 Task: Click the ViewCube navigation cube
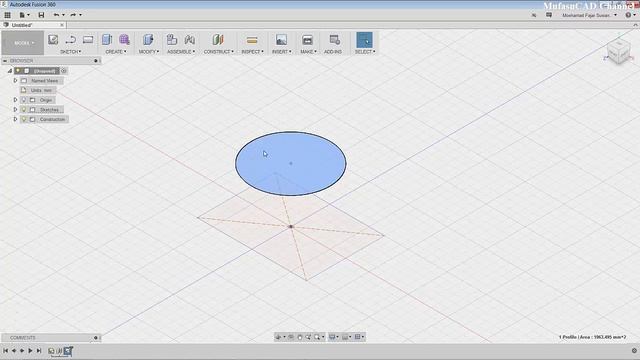(618, 52)
